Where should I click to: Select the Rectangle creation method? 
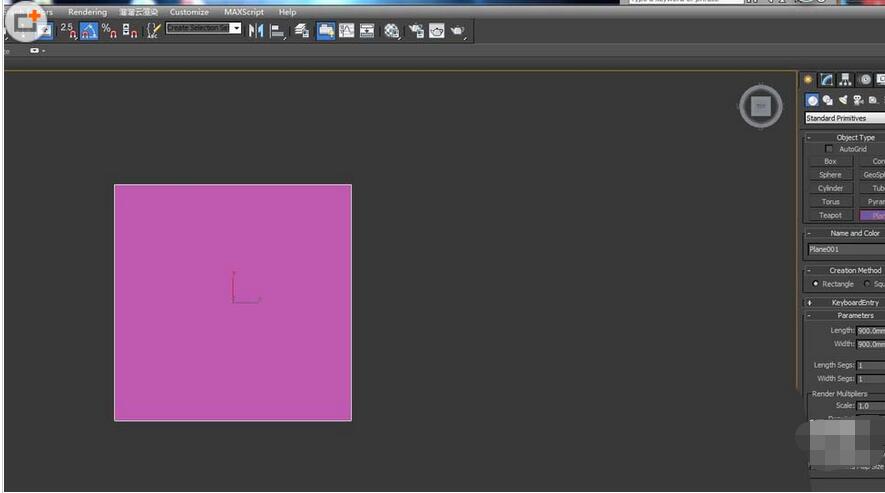816,284
